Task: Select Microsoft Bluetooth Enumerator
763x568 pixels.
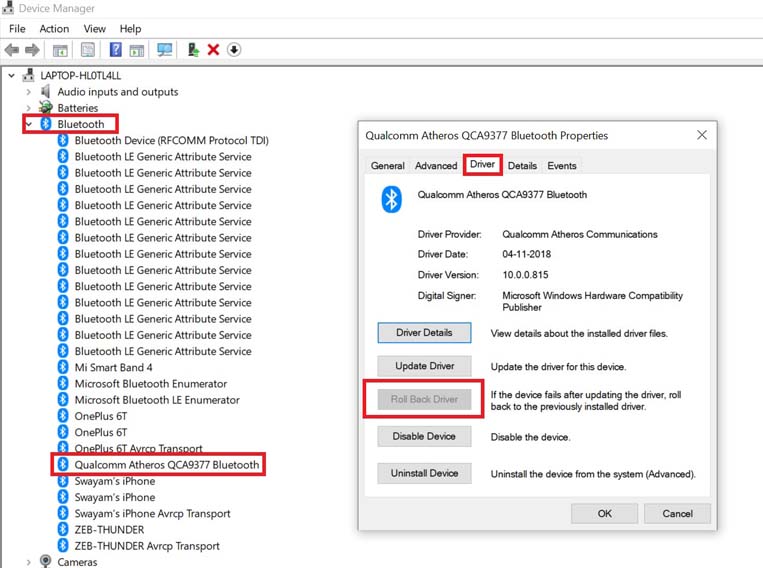Action: (x=151, y=384)
